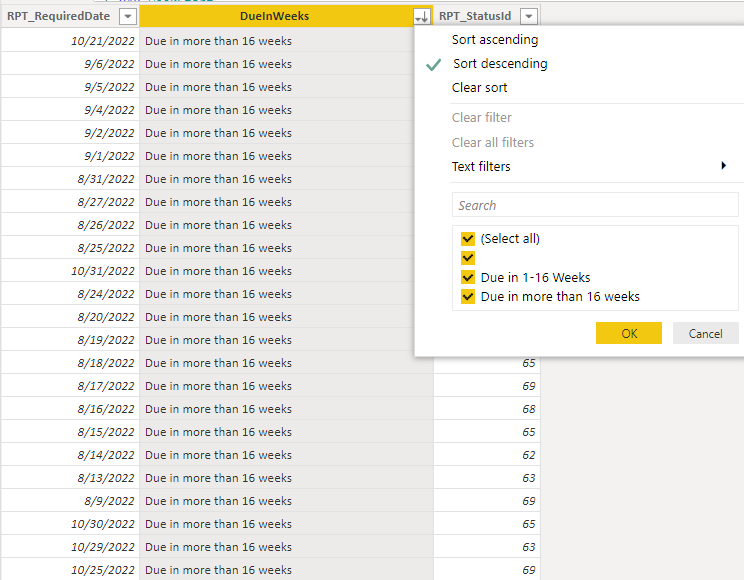Select the StatusId value 62 in 8/14/2022 row
This screenshot has width=744, height=580.
487,455
